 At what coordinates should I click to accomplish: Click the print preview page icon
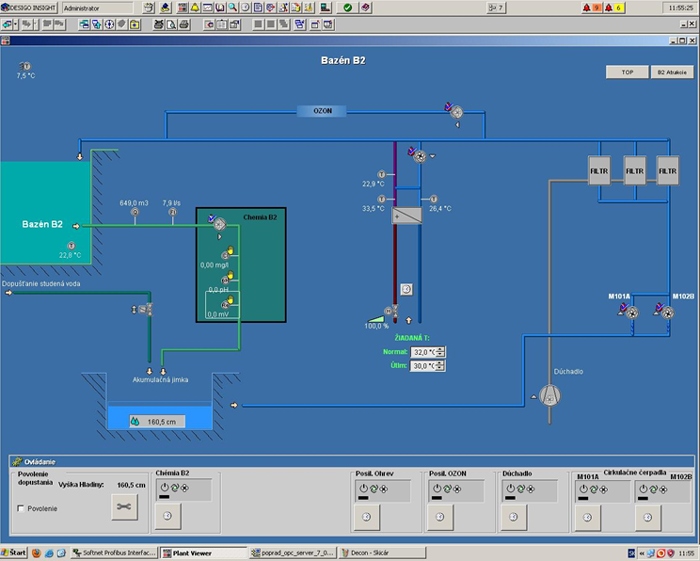coord(171,25)
